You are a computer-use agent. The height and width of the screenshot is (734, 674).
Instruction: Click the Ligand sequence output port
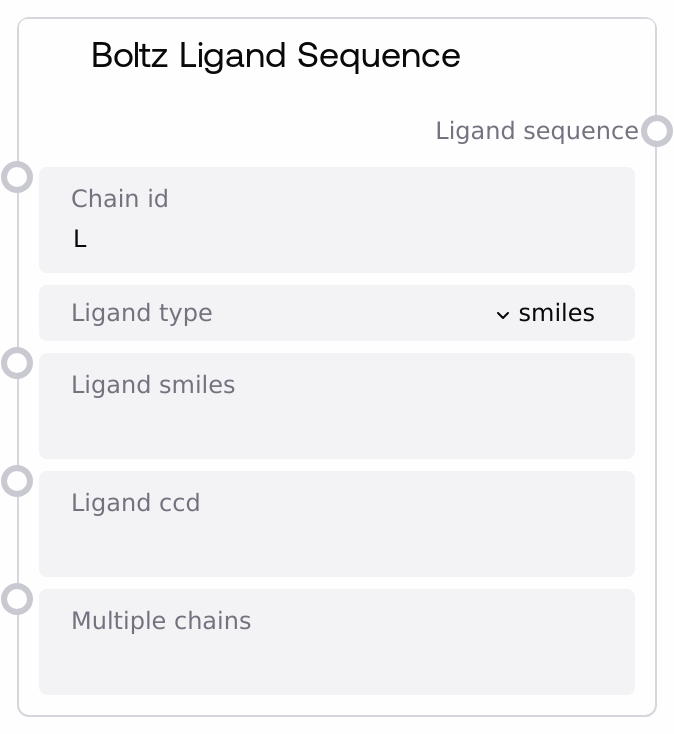click(656, 131)
